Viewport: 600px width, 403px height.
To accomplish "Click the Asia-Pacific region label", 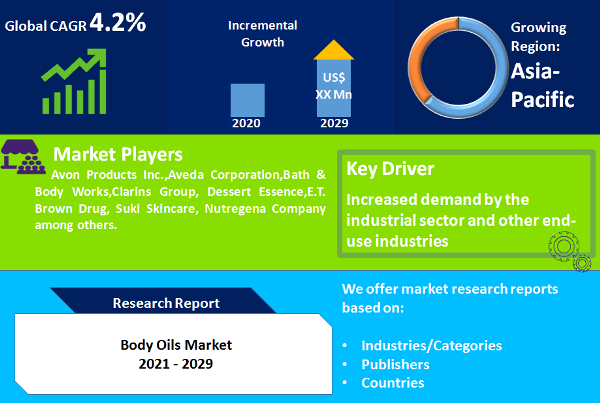I will coord(542,86).
